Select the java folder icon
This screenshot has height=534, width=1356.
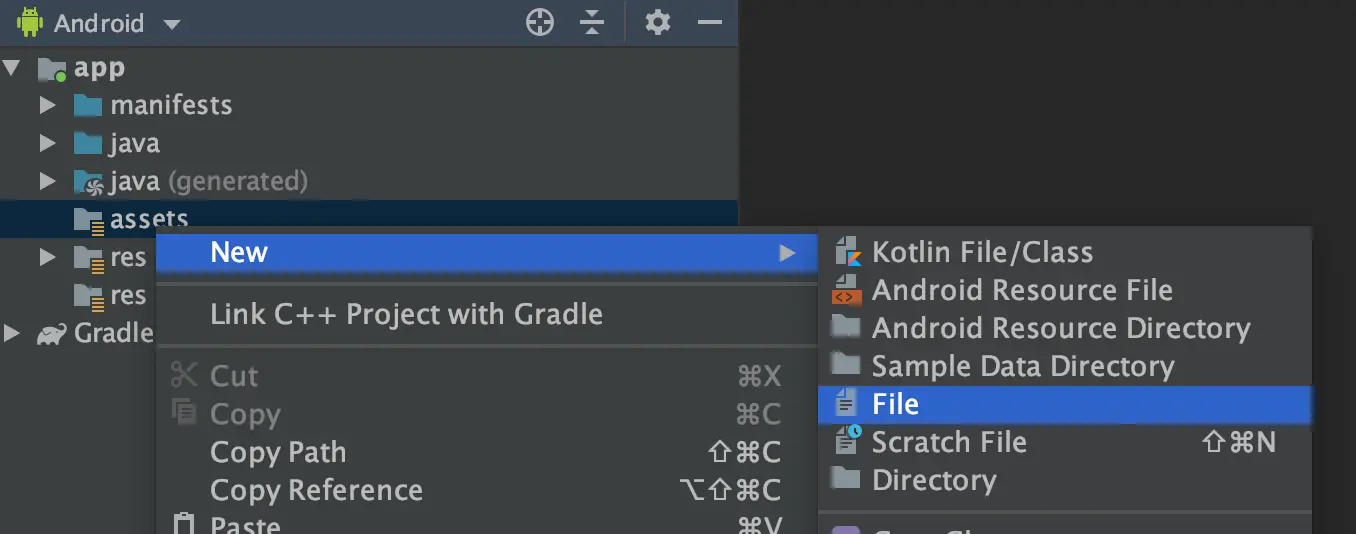[88, 143]
